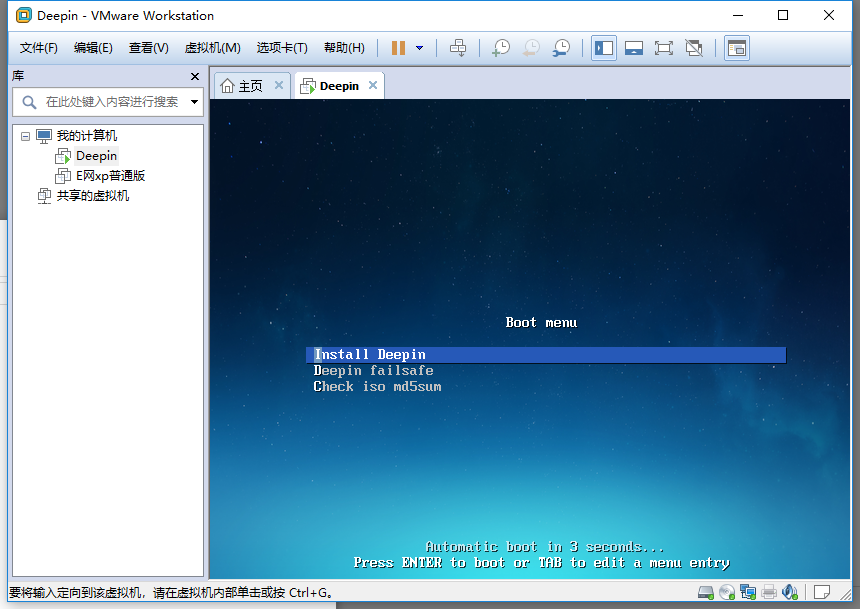Click the message log icon in the status bar
860x609 pixels.
(x=821, y=593)
